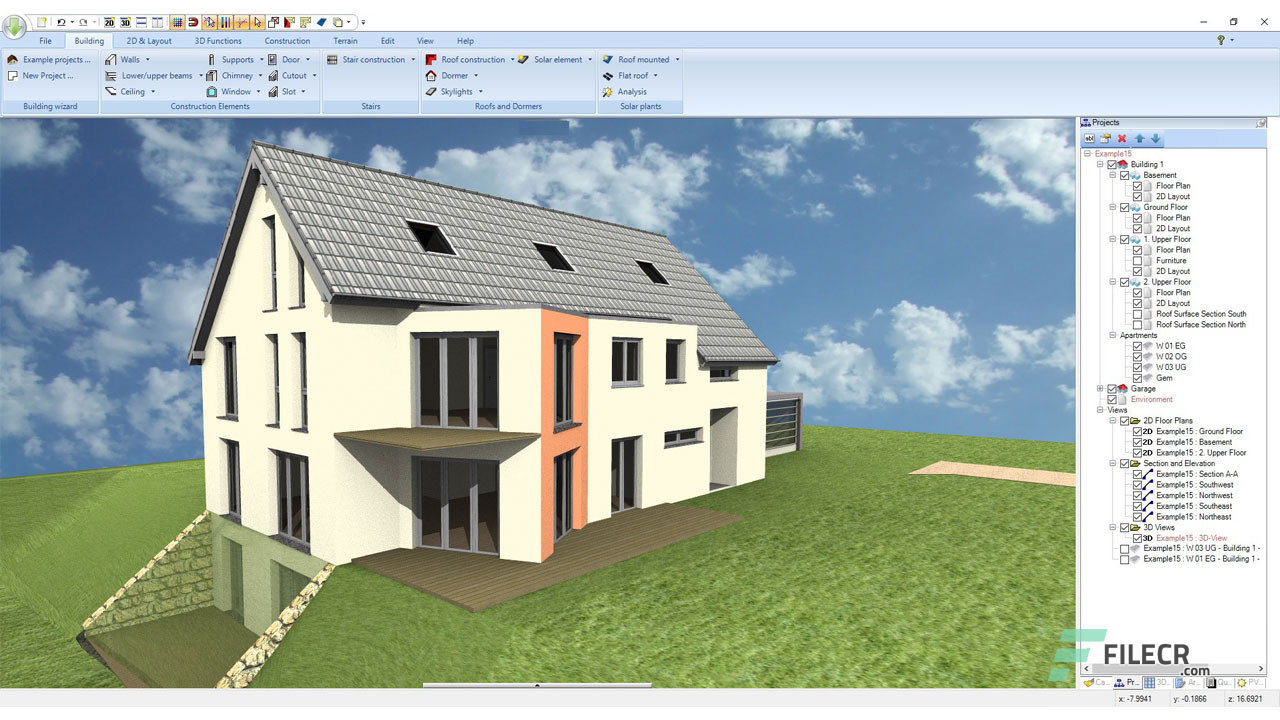The image size is (1280, 720).
Task: Click the Stair construction button
Action: 371,60
